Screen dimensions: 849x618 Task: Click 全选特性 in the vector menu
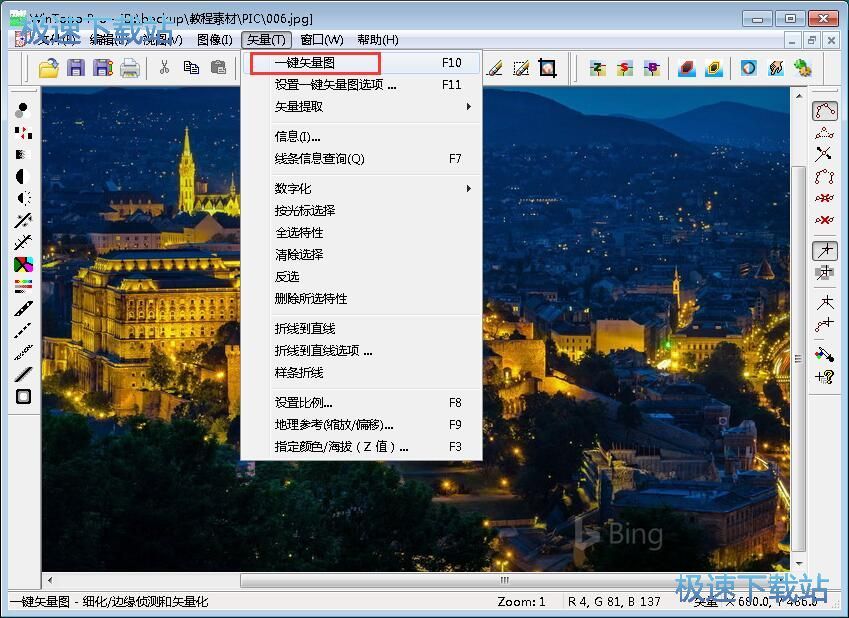click(299, 232)
